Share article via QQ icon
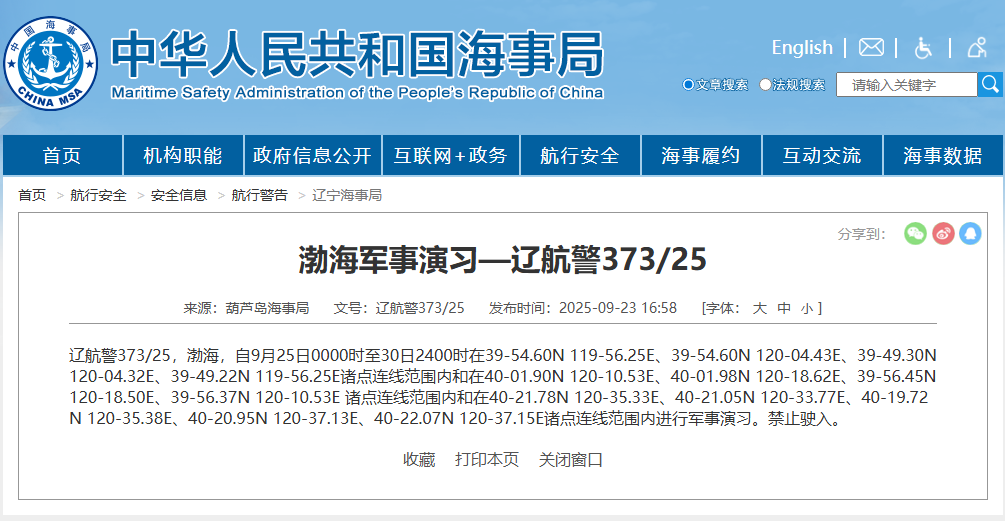This screenshot has width=1005, height=521. point(970,233)
